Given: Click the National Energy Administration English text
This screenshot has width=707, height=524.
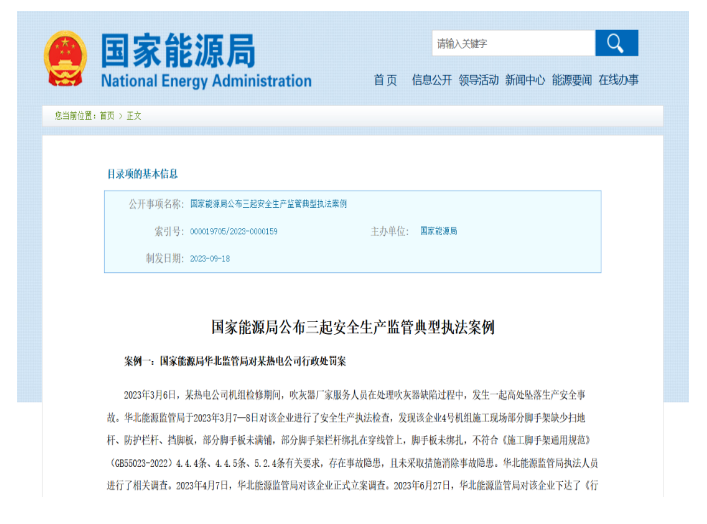Looking at the screenshot, I should coord(206,81).
